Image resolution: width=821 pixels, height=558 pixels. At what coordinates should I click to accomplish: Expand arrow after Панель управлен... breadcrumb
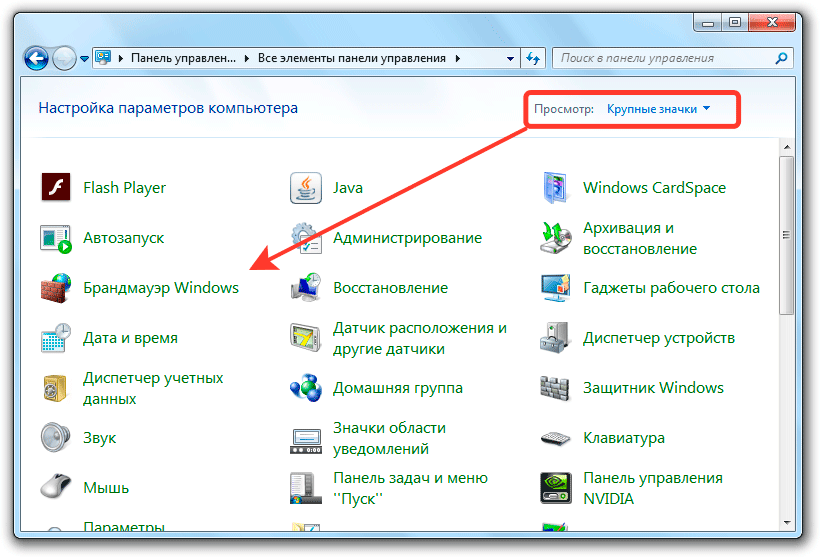pyautogui.click(x=247, y=58)
